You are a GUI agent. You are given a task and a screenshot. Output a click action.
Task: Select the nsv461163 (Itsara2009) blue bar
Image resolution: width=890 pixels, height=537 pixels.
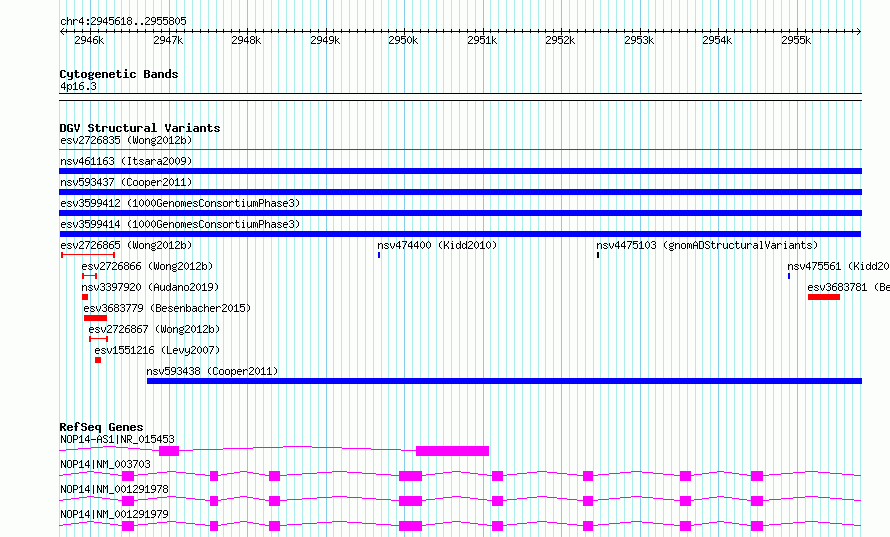[460, 171]
